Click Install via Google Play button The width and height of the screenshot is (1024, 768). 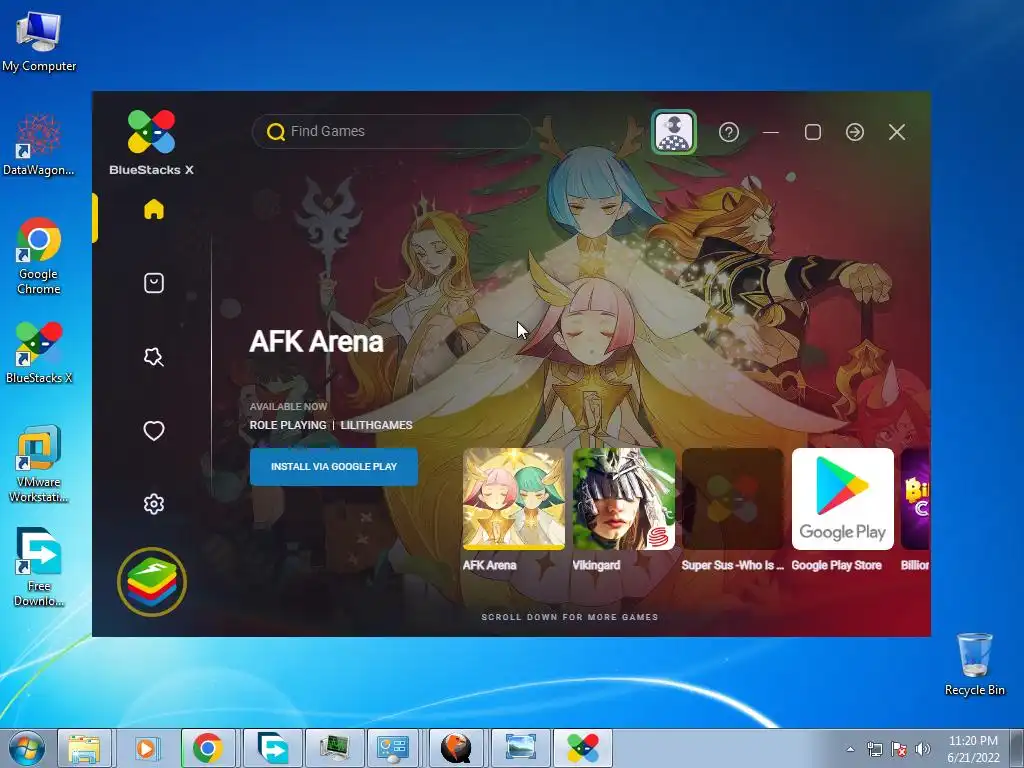click(x=334, y=467)
